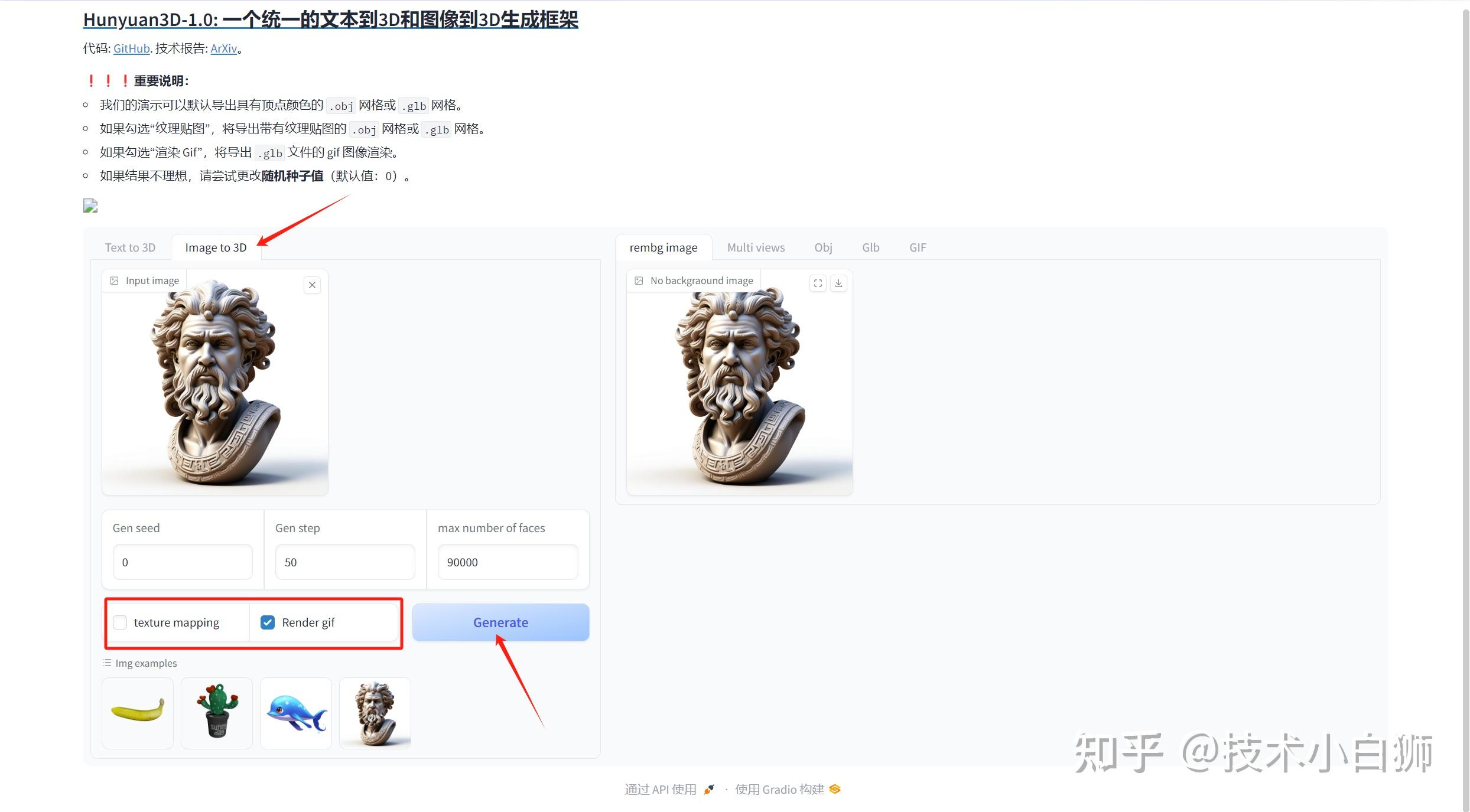This screenshot has width=1470, height=812.
Task: Switch to the Text to 3D tab
Action: coord(130,247)
